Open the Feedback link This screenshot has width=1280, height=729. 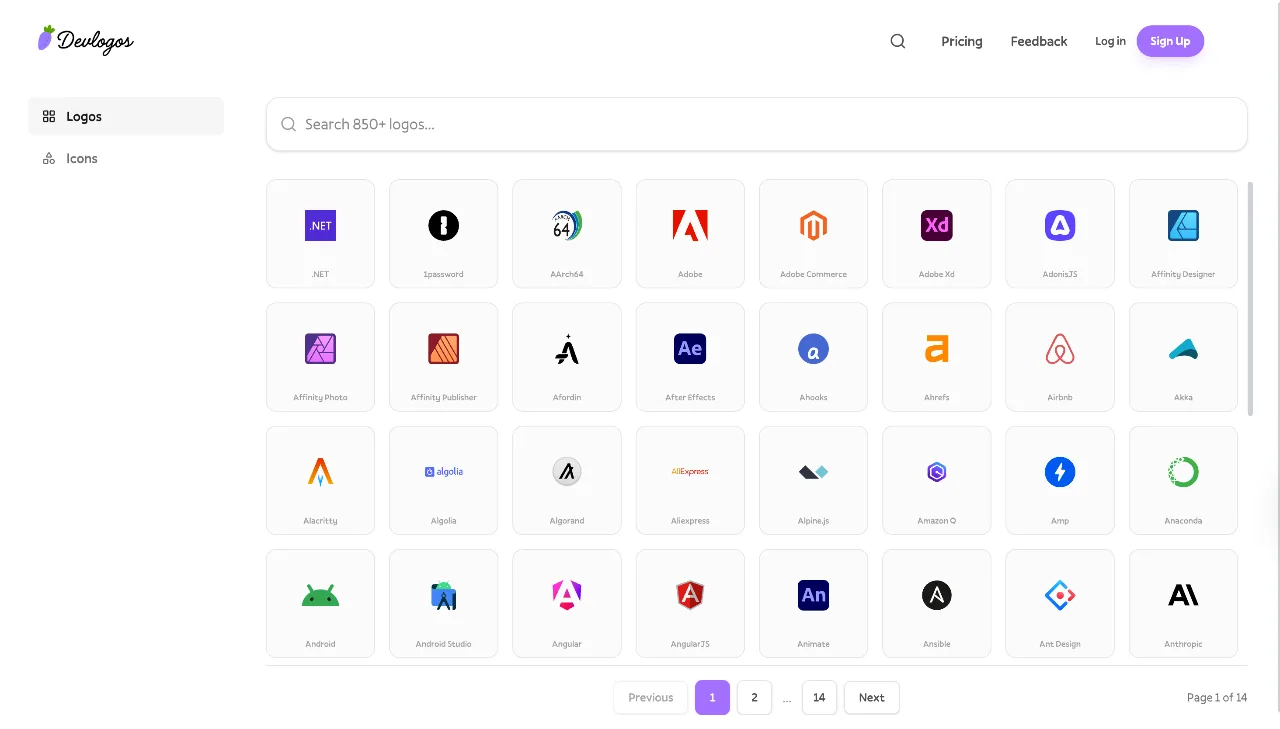pyautogui.click(x=1039, y=41)
